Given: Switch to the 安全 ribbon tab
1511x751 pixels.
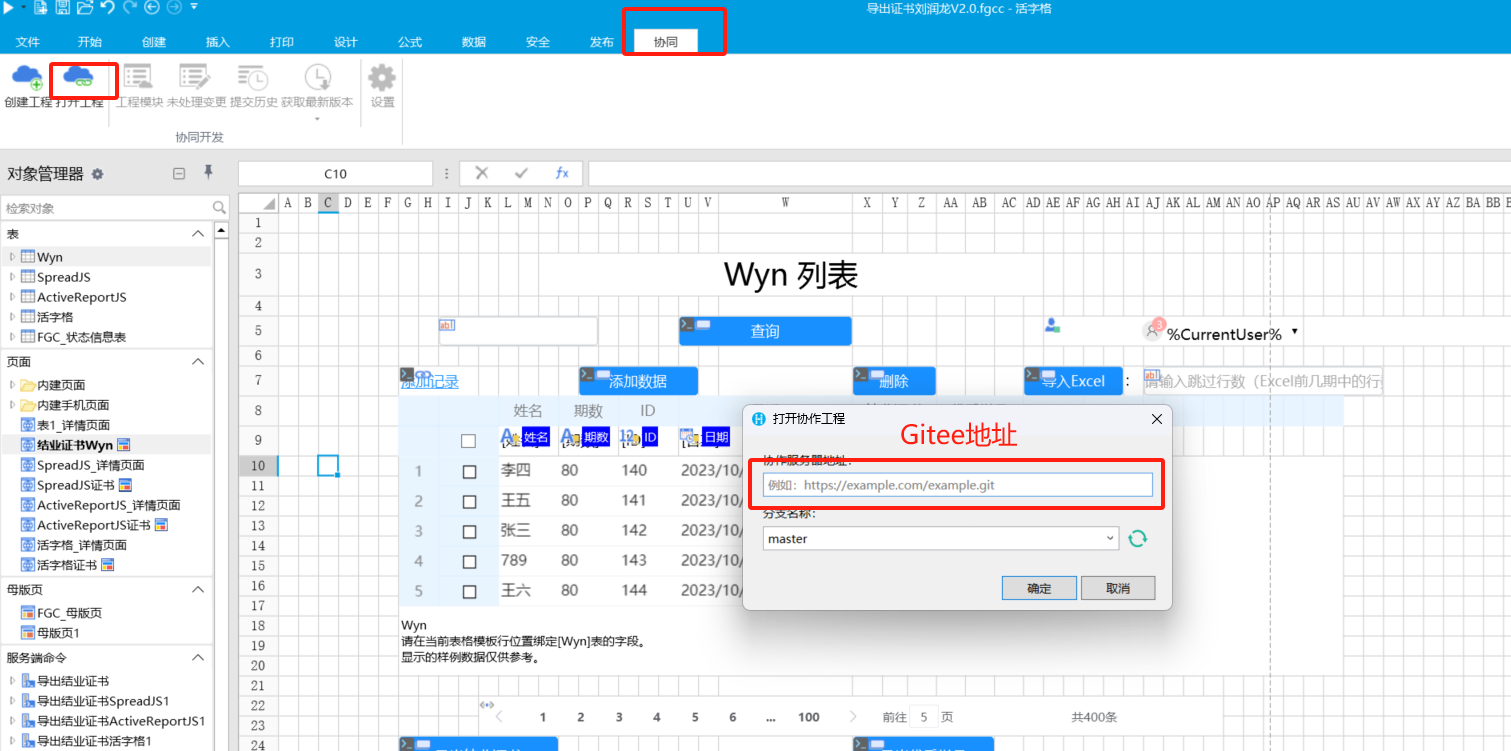Looking at the screenshot, I should pos(538,42).
